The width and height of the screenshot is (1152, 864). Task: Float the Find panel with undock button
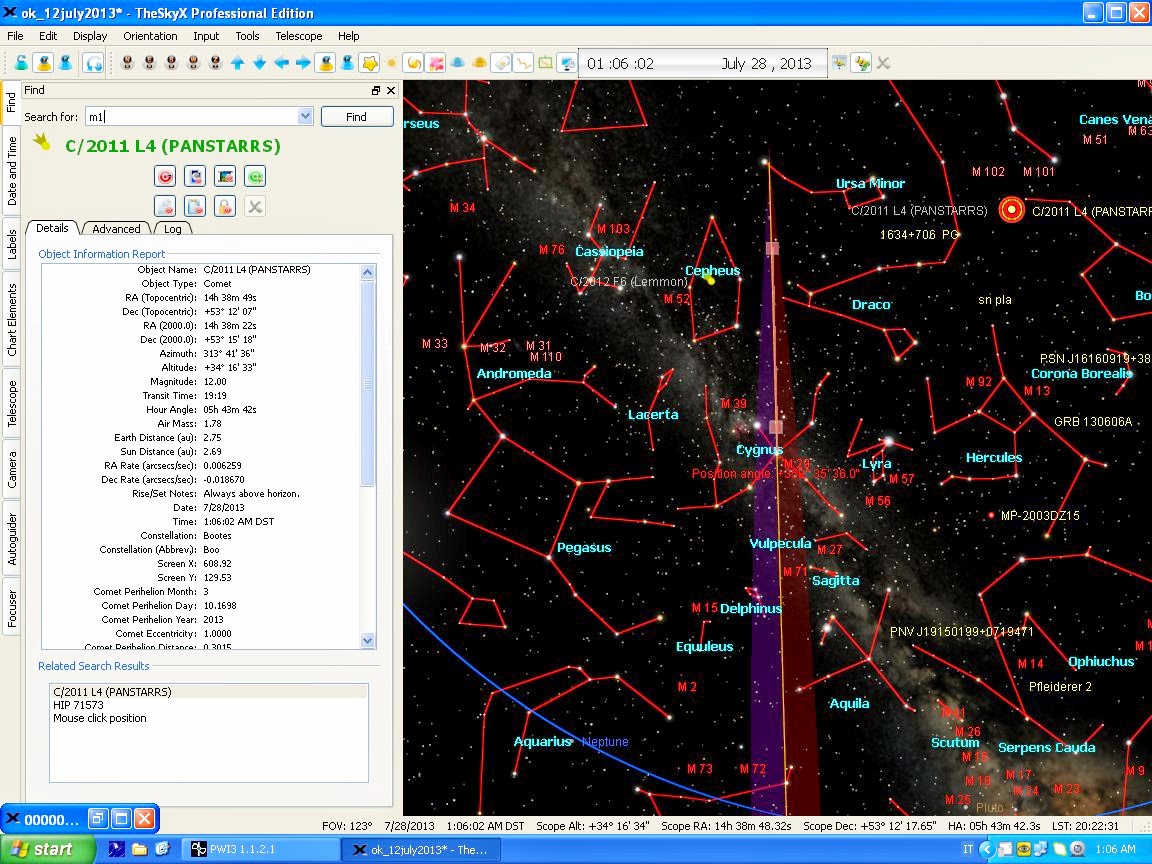point(376,90)
